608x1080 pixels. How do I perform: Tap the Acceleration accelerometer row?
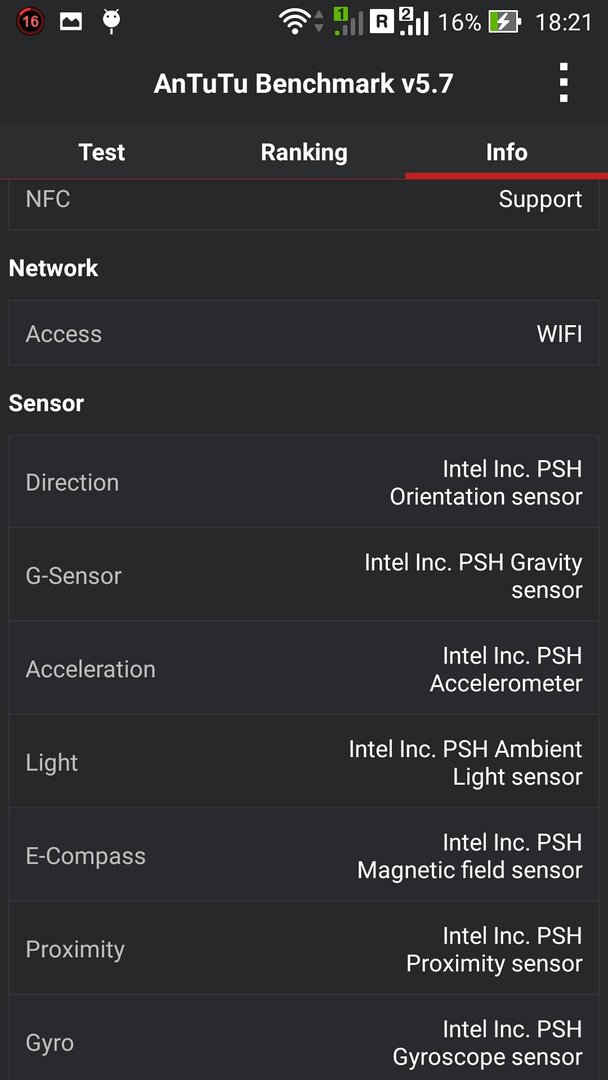point(304,669)
